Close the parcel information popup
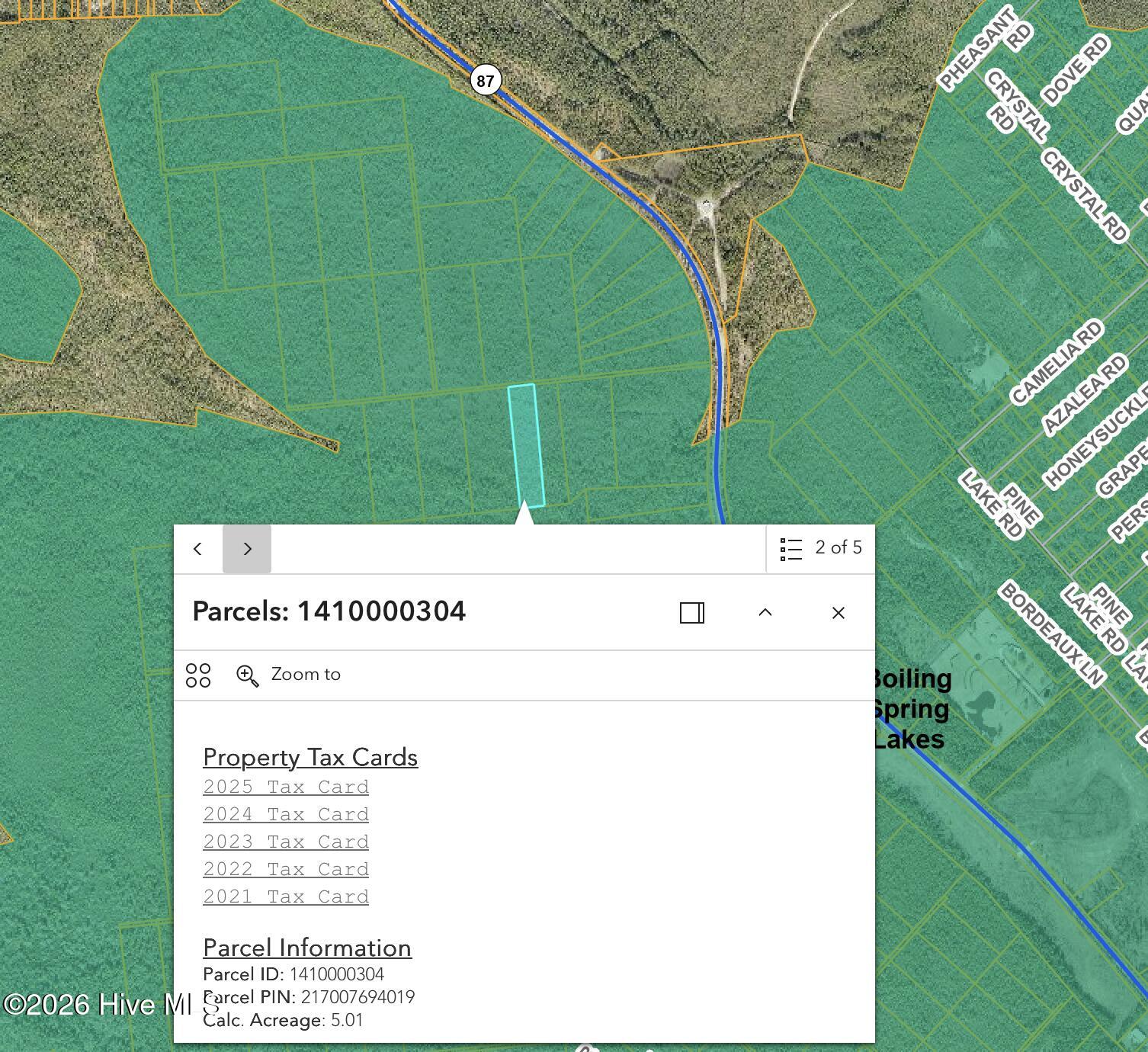Image resolution: width=1148 pixels, height=1052 pixels. point(838,613)
